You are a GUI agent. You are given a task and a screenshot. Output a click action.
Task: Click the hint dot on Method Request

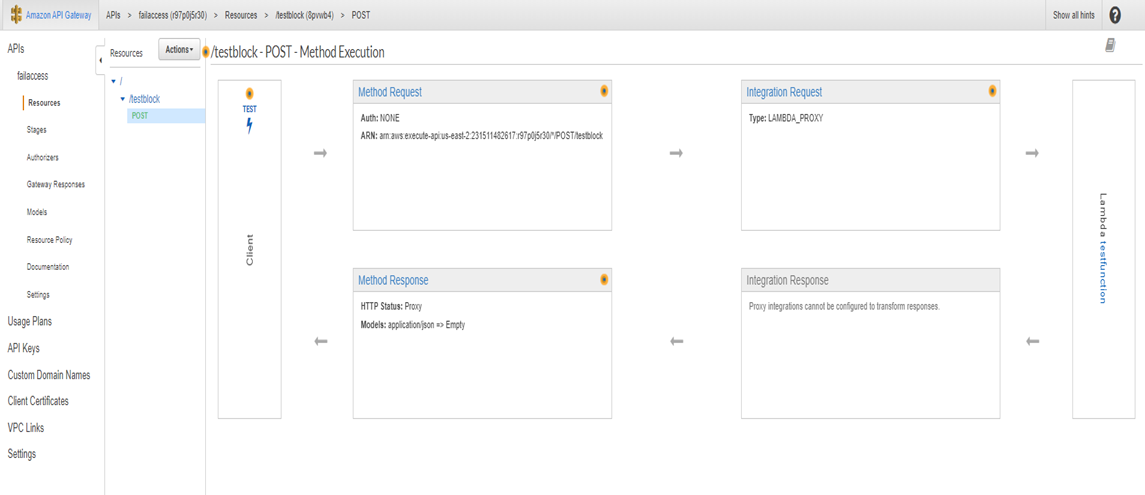click(x=604, y=91)
